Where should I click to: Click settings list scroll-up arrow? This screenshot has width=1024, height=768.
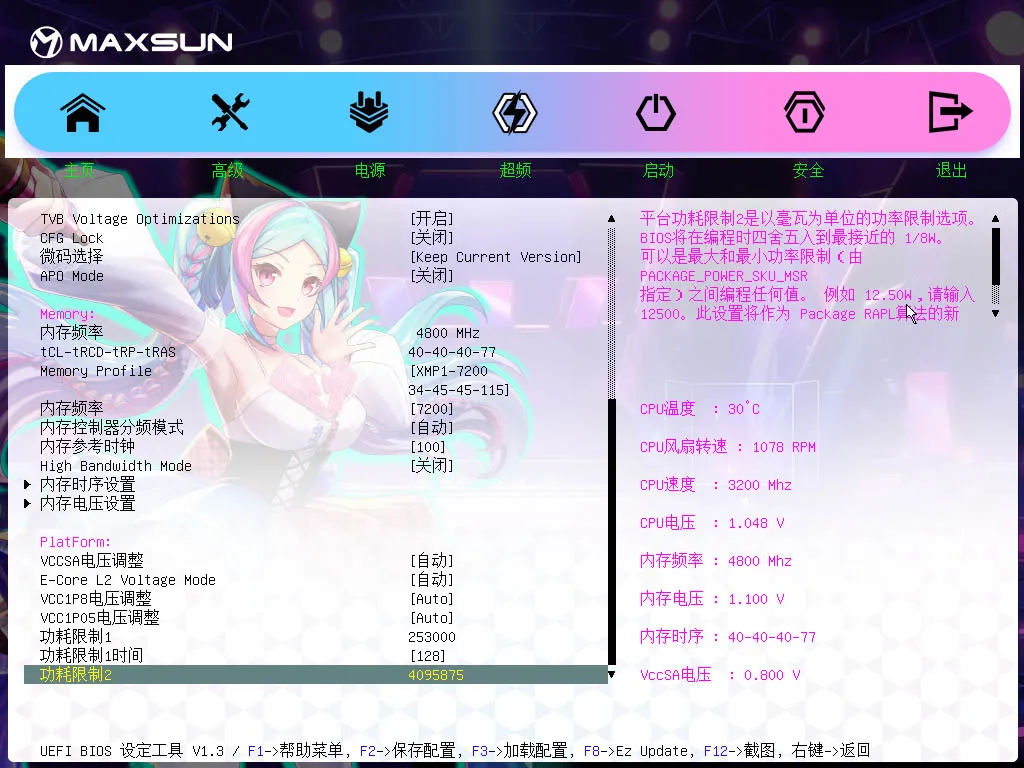[x=611, y=219]
